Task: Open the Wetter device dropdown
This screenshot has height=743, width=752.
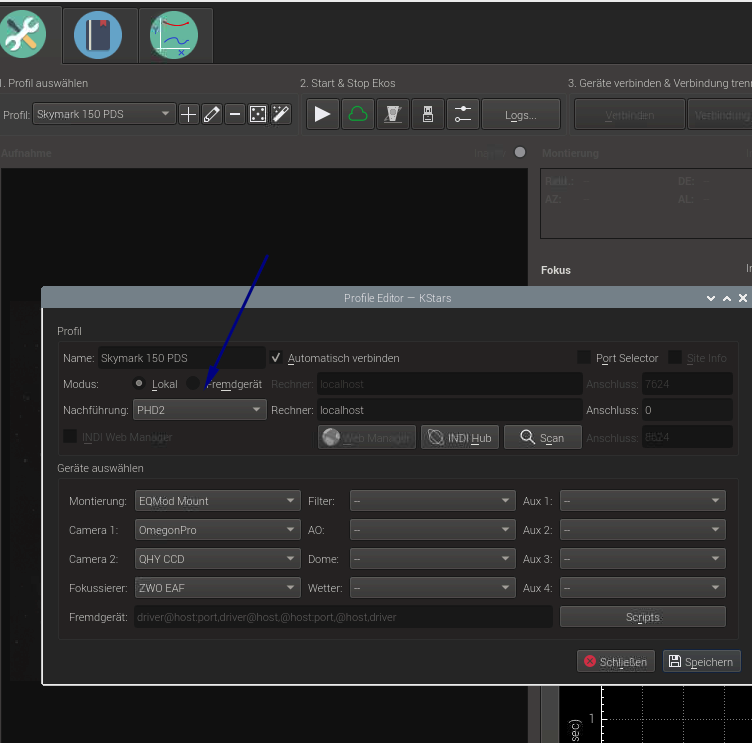Action: pos(433,588)
